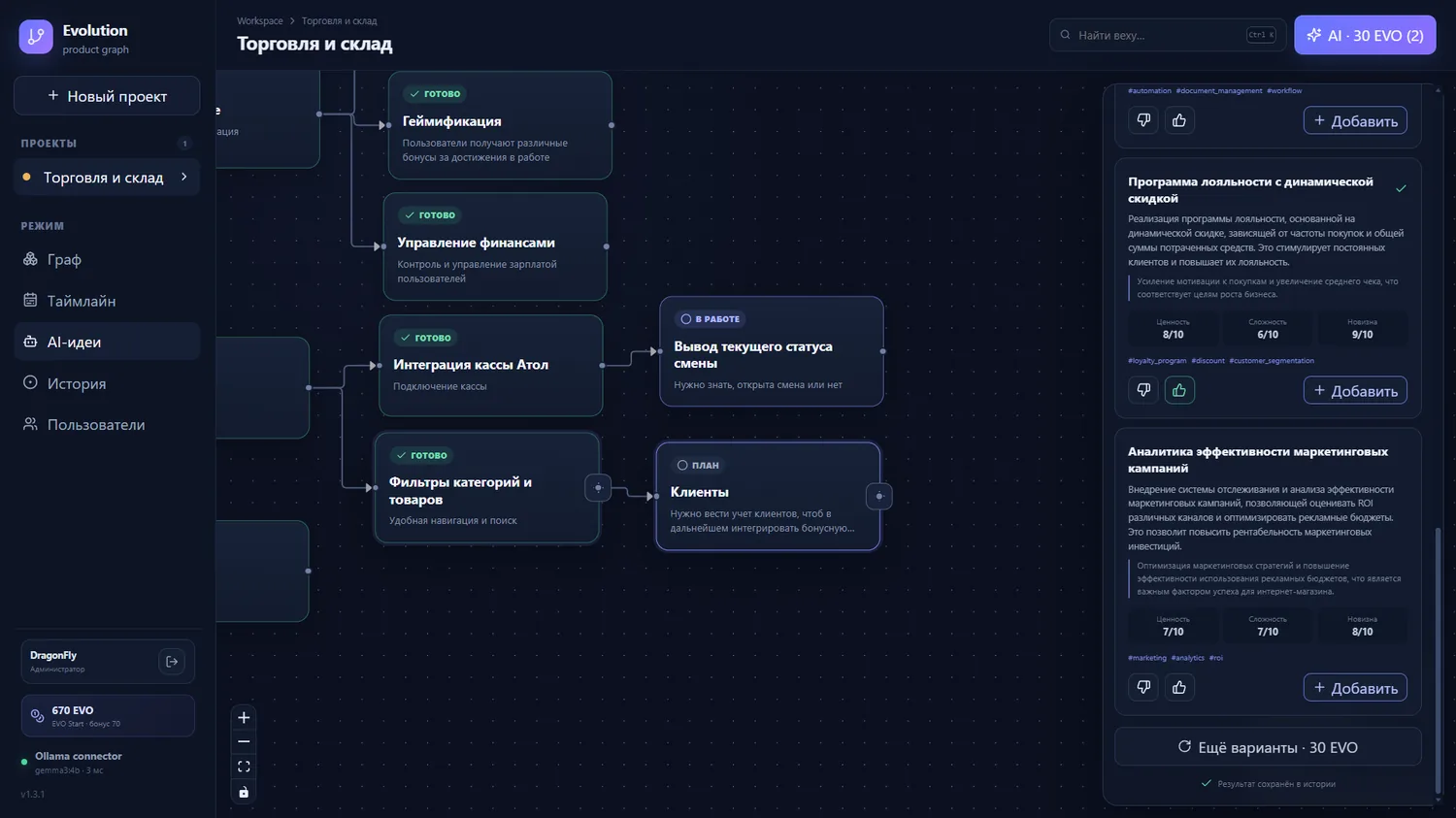The width and height of the screenshot is (1456, 818).
Task: Select the Геймификация node
Action: [x=500, y=125]
